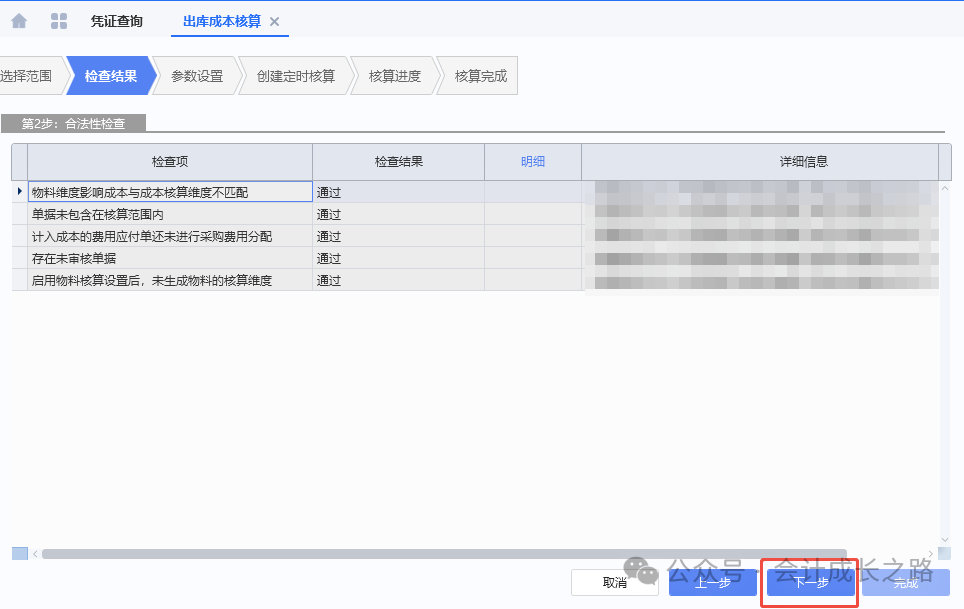Open the four-square app grid icon
The height and width of the screenshot is (609, 964).
tap(59, 21)
